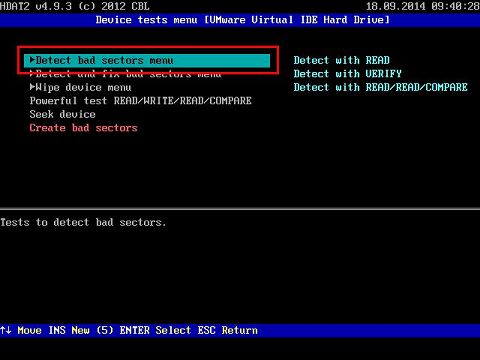This screenshot has height=360, width=480.
Task: Click the ENTER Select hint in the bottom bar
Action: pyautogui.click(x=155, y=330)
